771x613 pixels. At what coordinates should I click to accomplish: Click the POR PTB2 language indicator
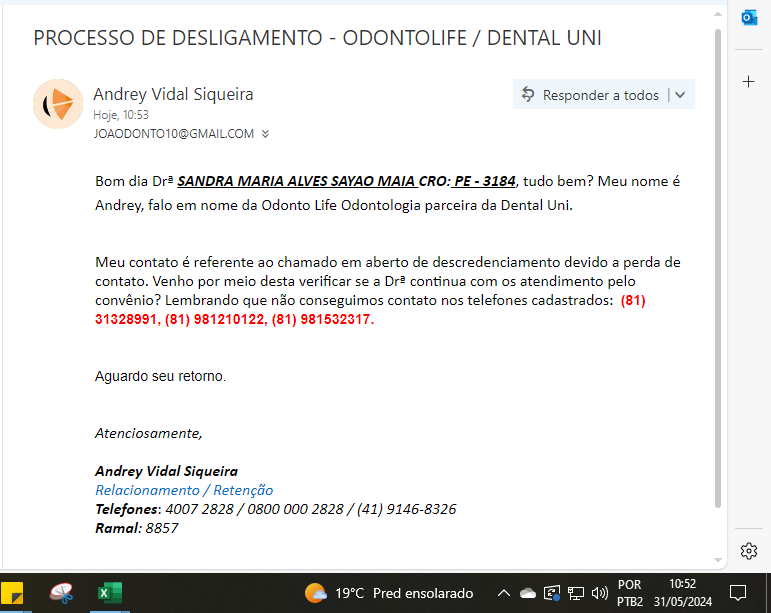point(630,593)
